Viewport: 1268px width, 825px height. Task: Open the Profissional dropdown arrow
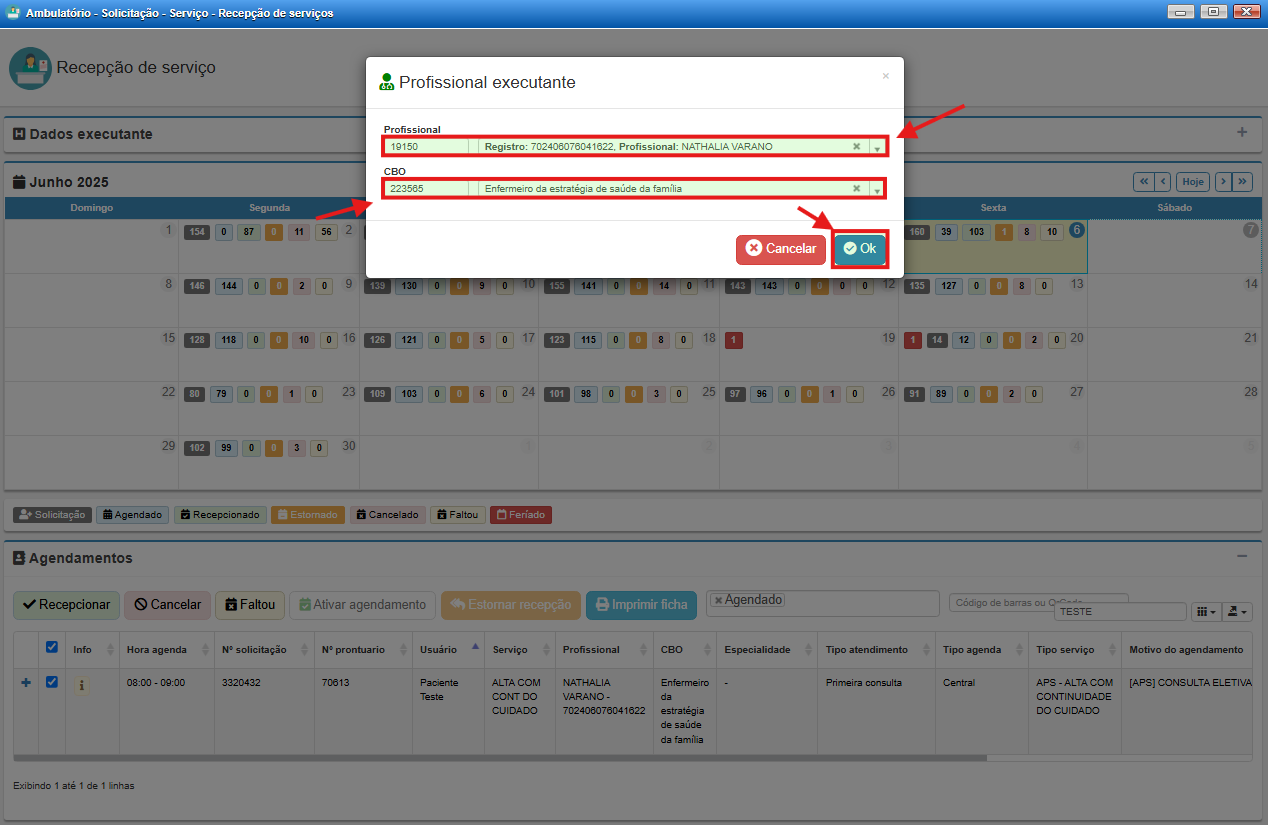[x=877, y=147]
